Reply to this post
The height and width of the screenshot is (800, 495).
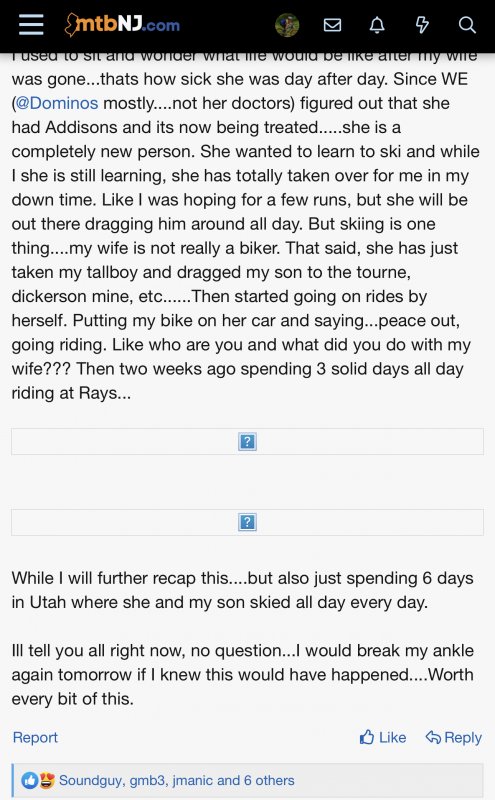click(x=454, y=737)
